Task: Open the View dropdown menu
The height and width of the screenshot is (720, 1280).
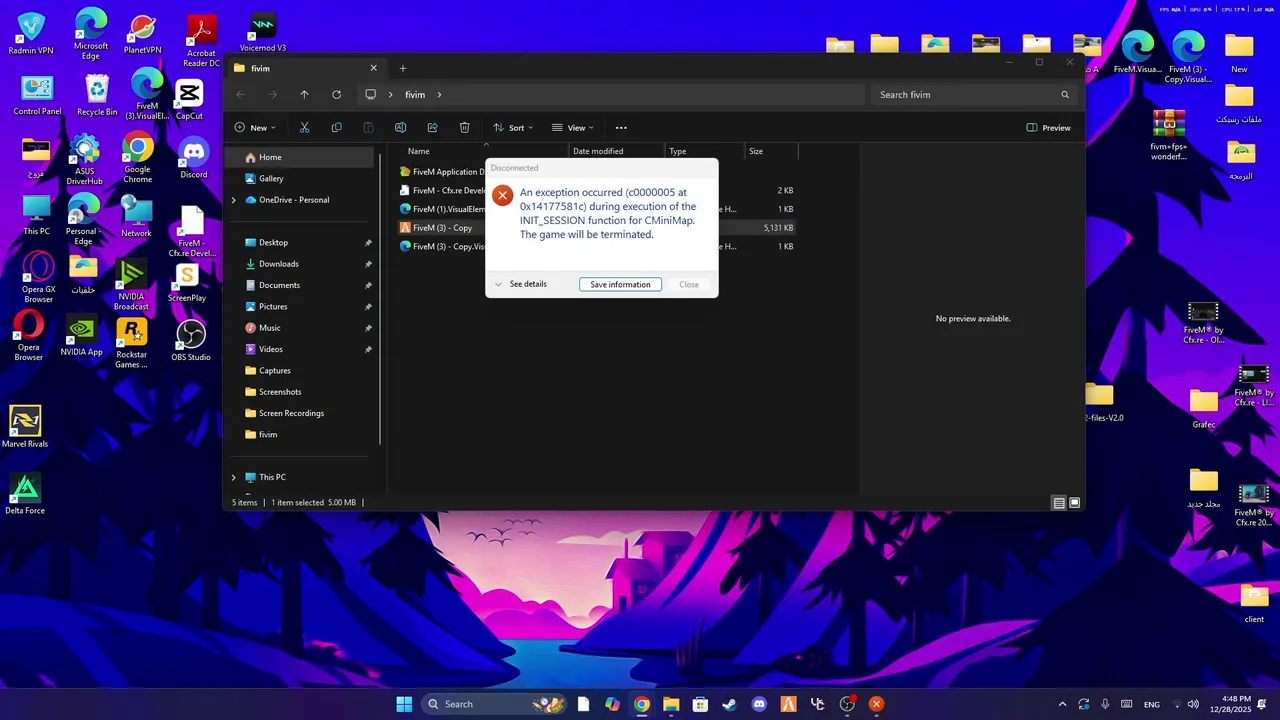Action: (573, 128)
